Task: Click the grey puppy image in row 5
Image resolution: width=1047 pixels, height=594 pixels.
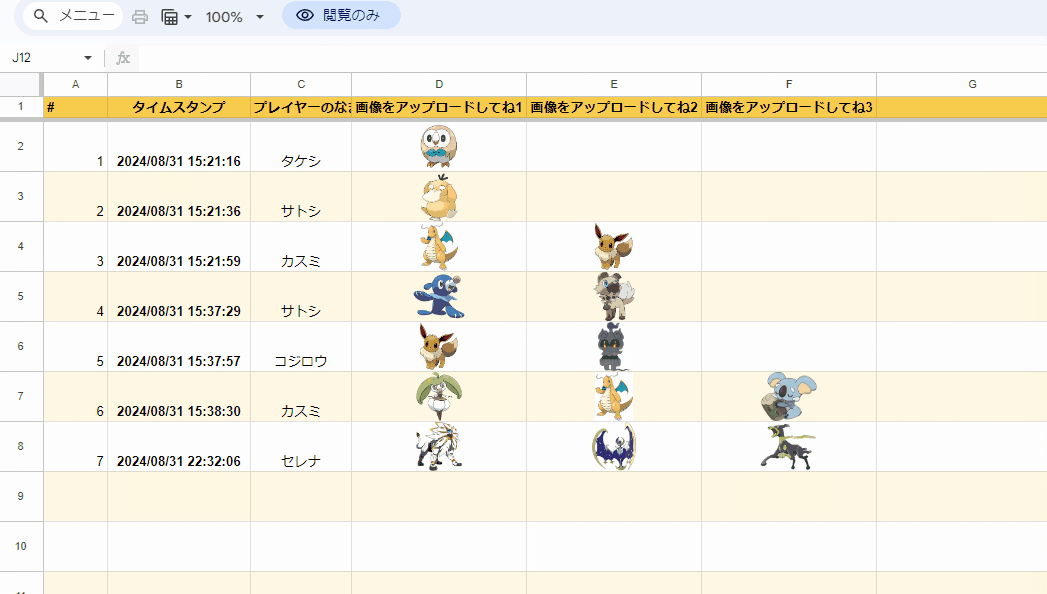Action: click(x=614, y=296)
